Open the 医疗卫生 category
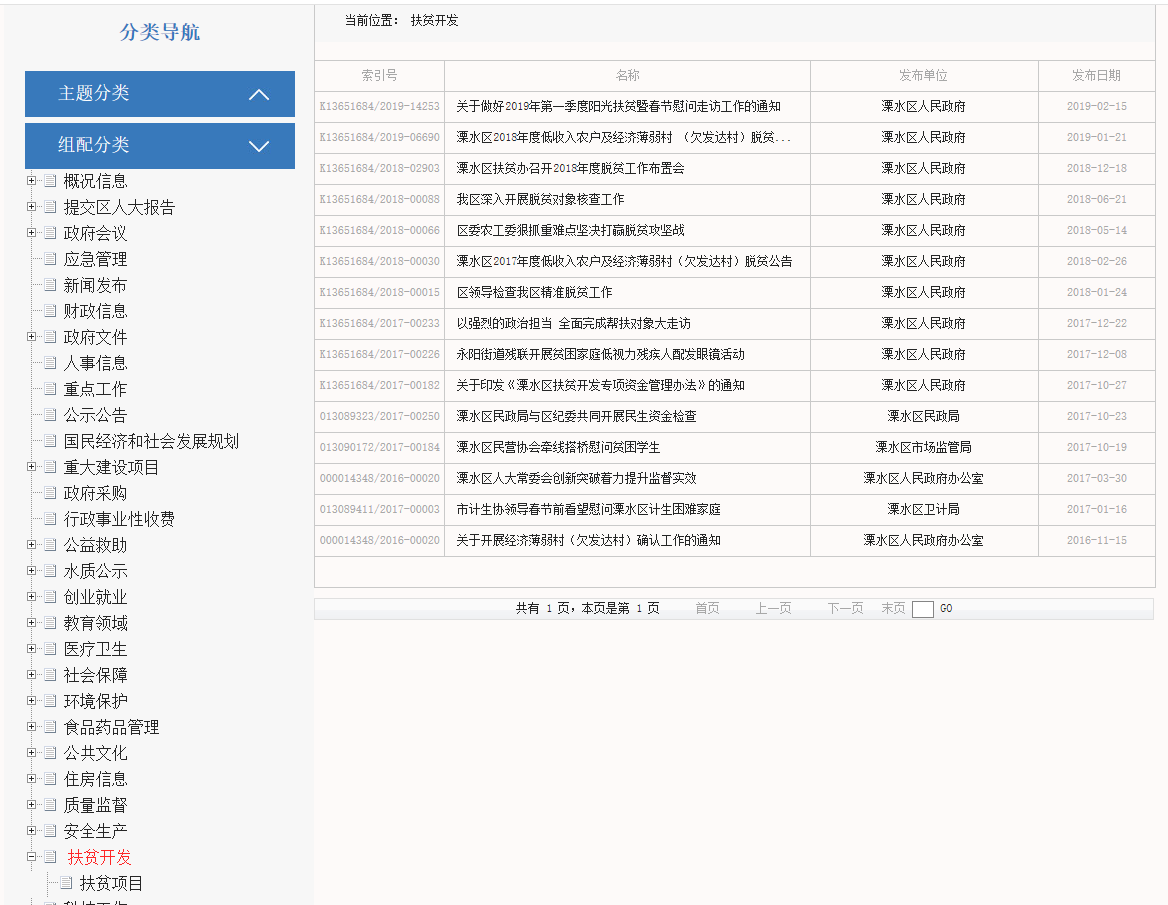This screenshot has height=905, width=1168. coord(96,649)
